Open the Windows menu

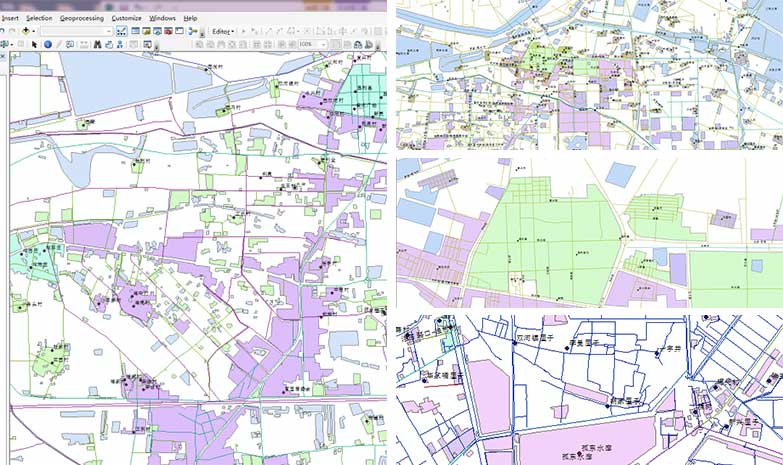point(162,18)
